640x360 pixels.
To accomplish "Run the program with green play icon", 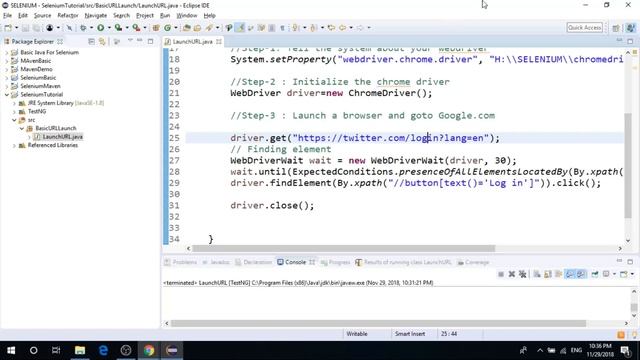I will click(100, 28).
